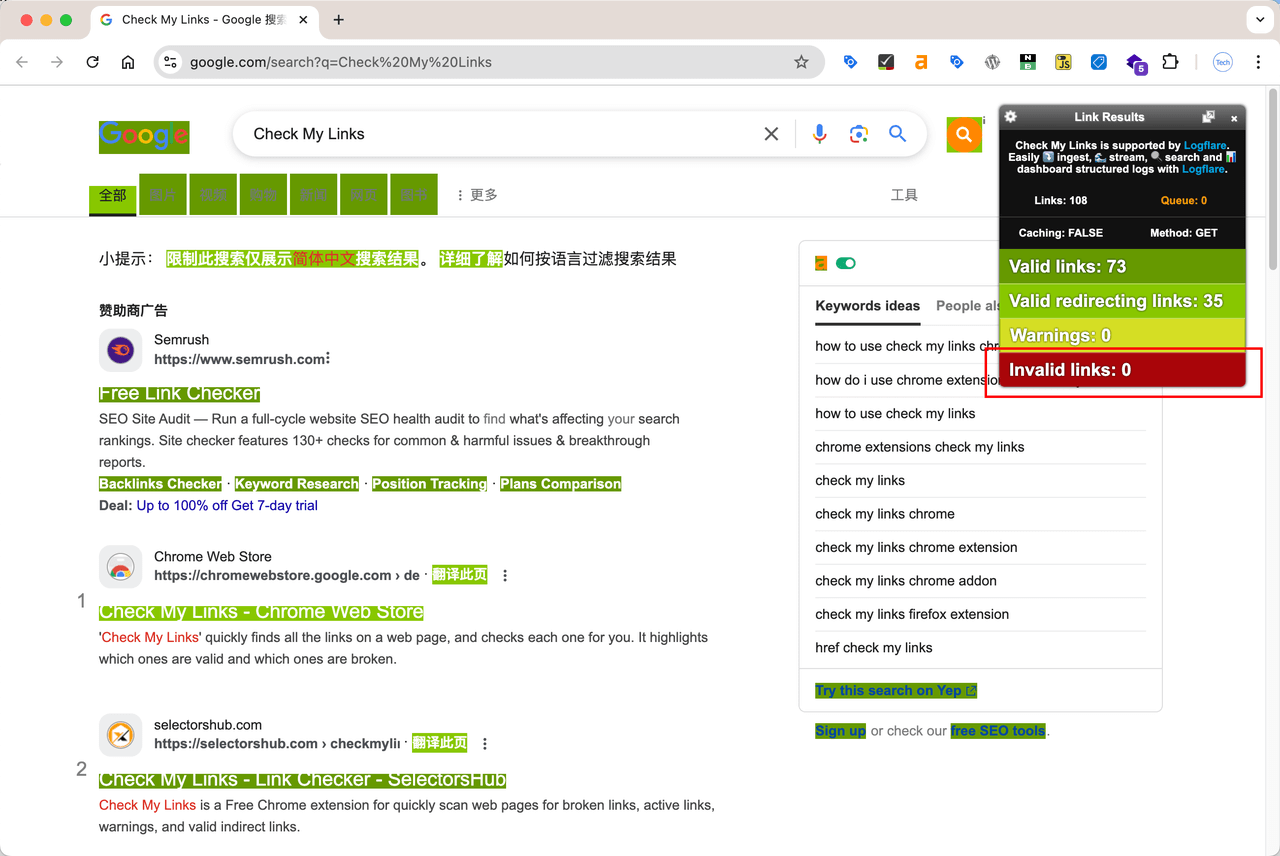Open Chrome three-dot menu
Screen dimensions: 1280x856
(1258, 62)
